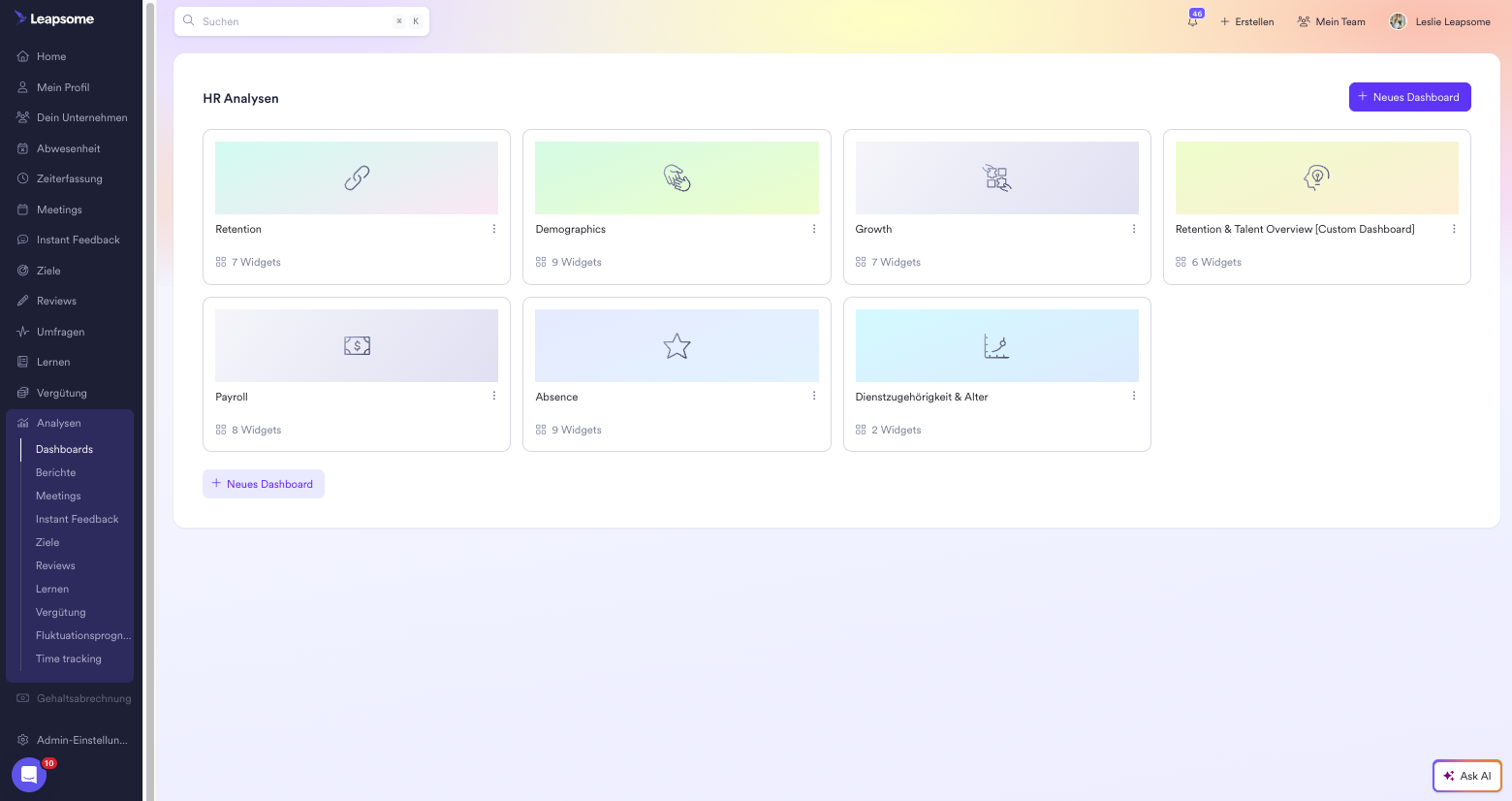1512x801 pixels.
Task: Click the Admin-Einstellungen gear icon
Action: pyautogui.click(x=23, y=740)
